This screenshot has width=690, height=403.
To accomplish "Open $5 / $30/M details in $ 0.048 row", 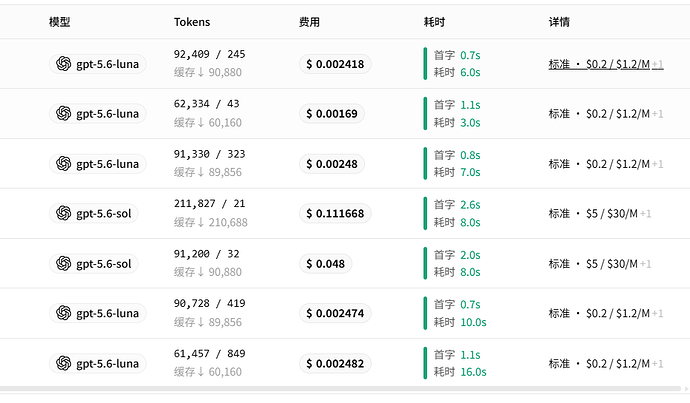I will tap(600, 264).
